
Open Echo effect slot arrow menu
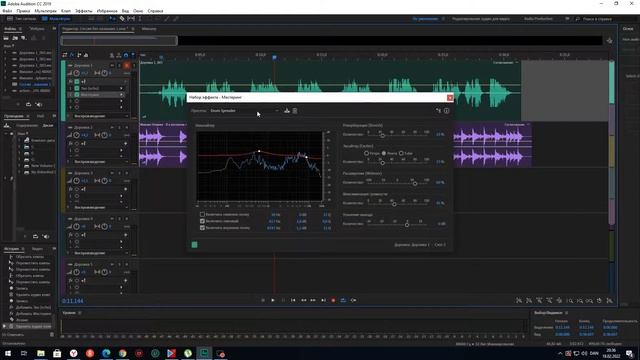point(121,88)
